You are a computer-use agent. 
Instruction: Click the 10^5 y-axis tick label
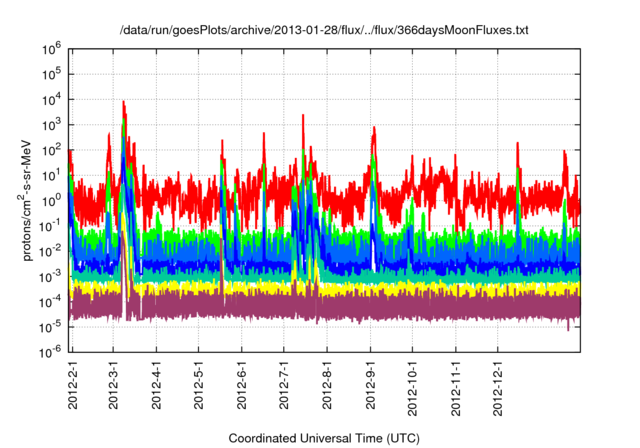tap(51, 75)
